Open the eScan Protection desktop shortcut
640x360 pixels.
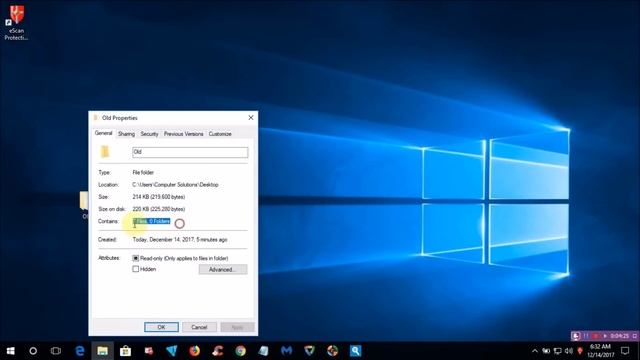point(16,22)
